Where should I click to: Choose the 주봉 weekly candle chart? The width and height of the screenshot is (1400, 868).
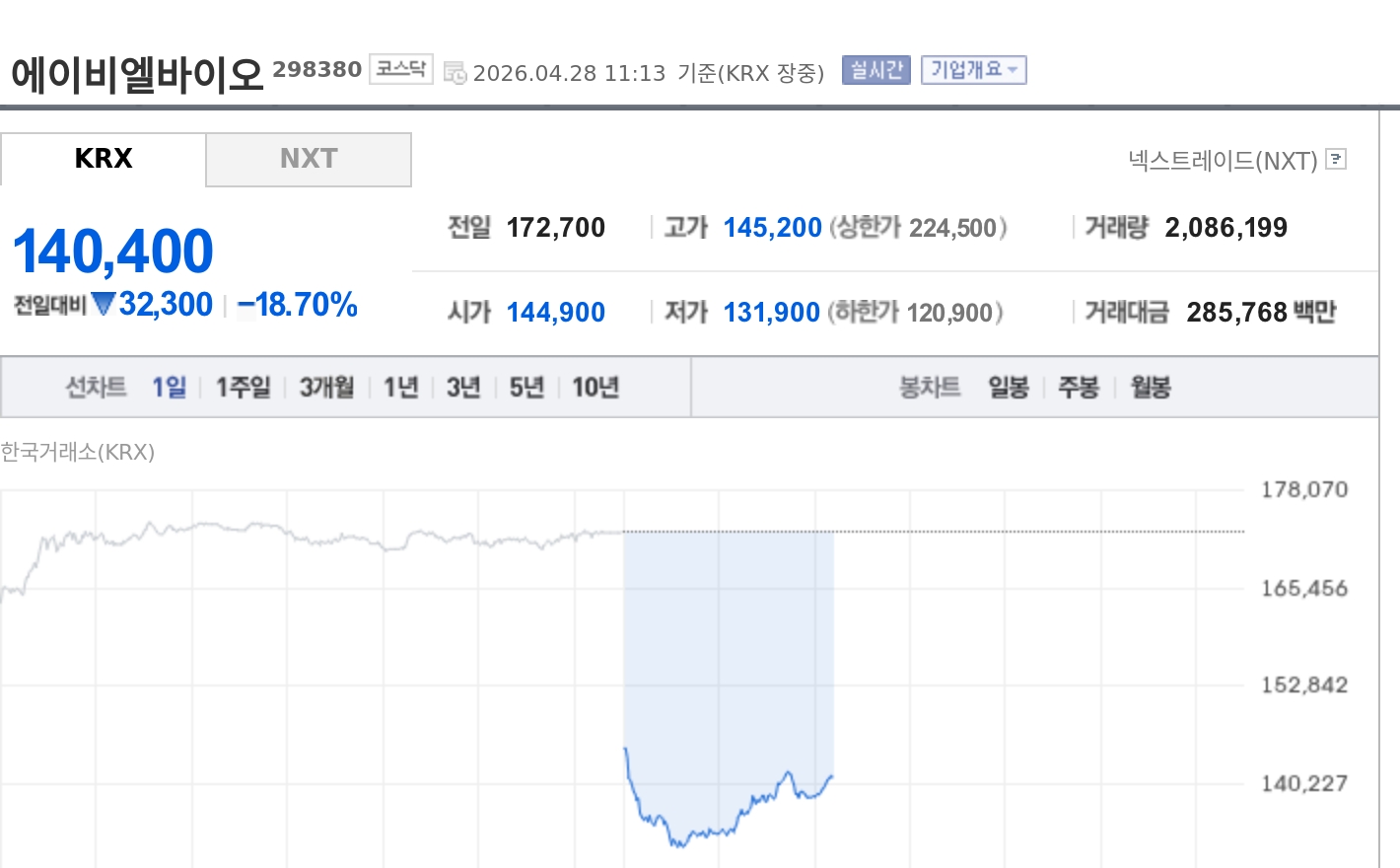tap(1079, 388)
